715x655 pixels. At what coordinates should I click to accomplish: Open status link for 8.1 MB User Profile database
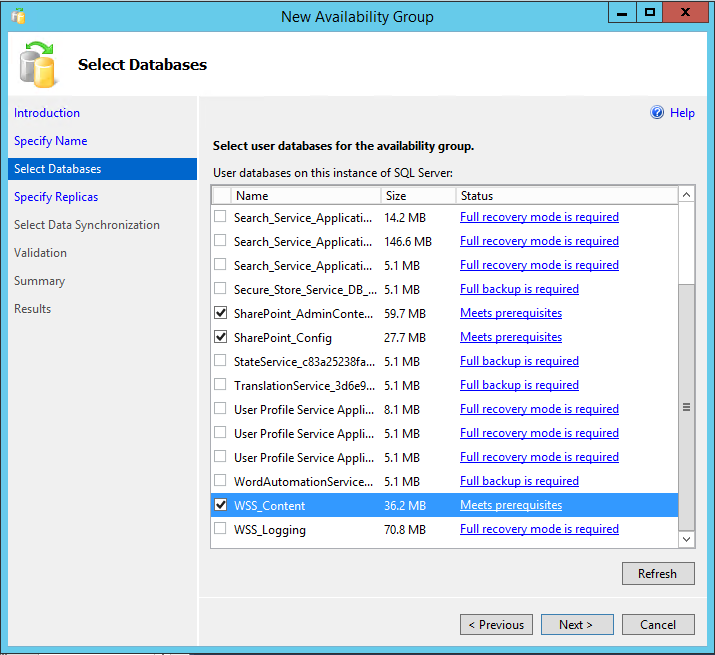[x=539, y=409]
